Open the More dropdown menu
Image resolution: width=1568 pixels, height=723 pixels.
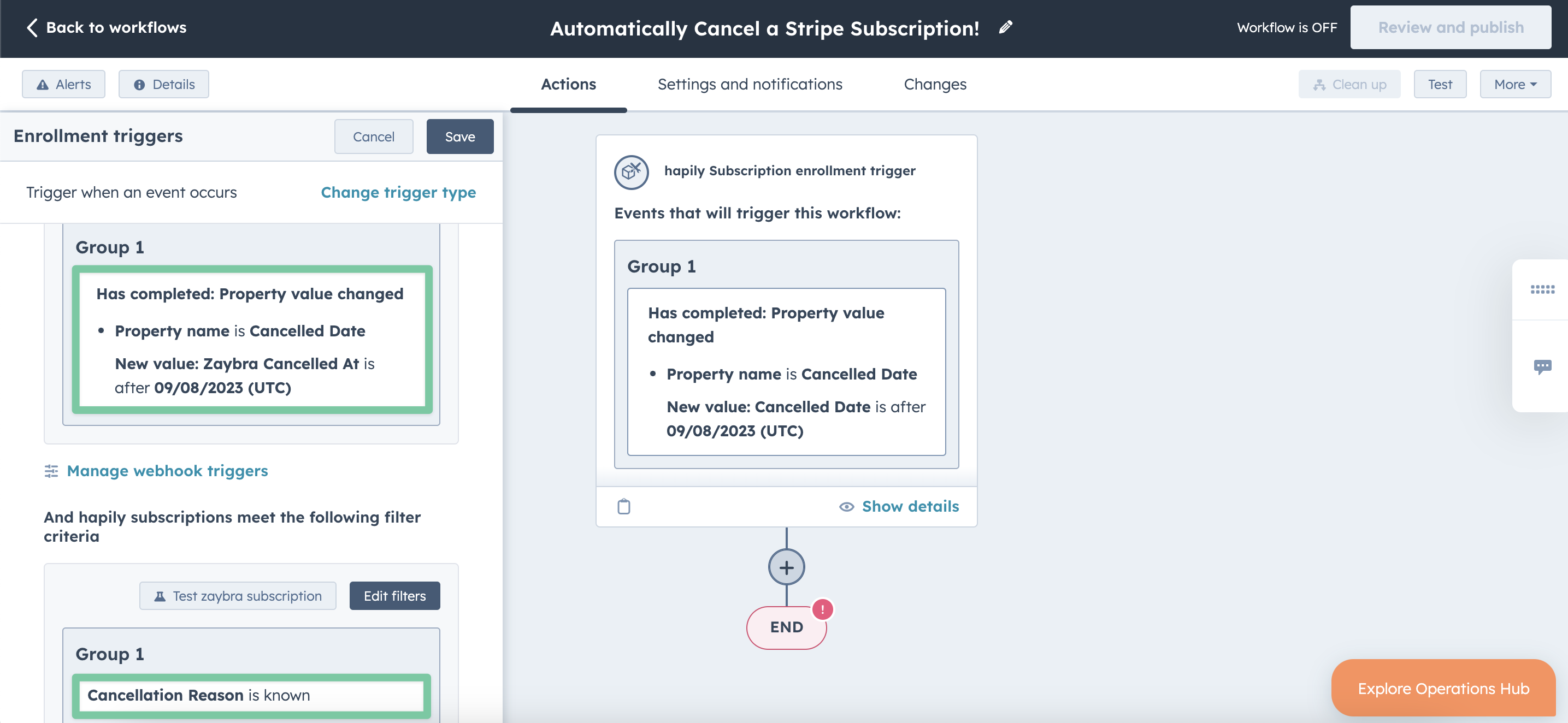[1514, 85]
